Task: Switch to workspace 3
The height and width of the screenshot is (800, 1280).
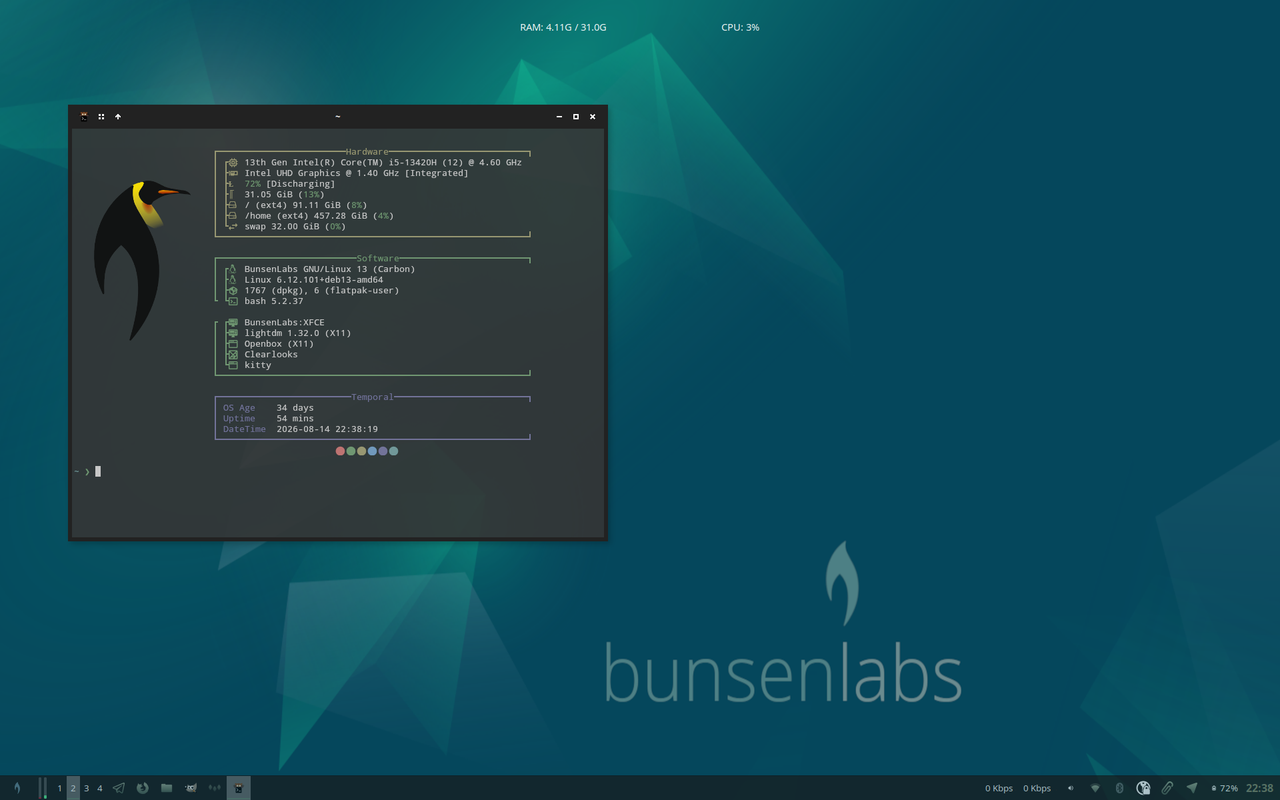Action: tap(86, 788)
